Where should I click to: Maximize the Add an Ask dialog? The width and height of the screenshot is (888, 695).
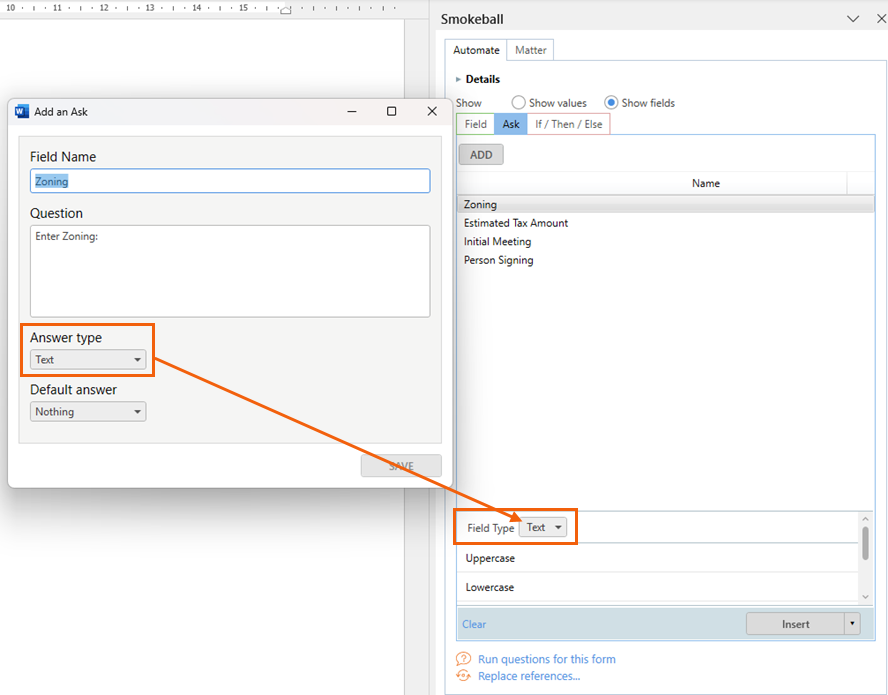[x=391, y=112]
